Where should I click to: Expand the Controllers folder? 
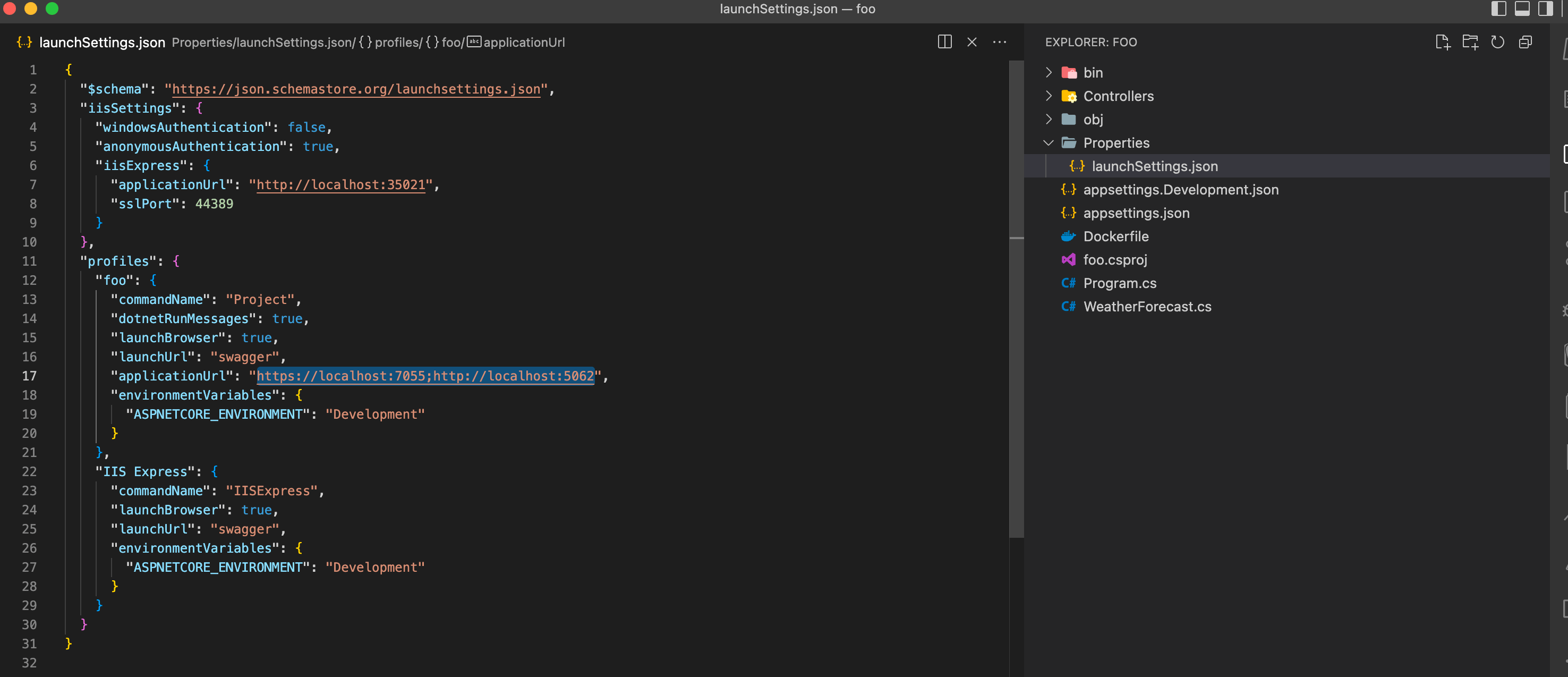[x=1118, y=96]
